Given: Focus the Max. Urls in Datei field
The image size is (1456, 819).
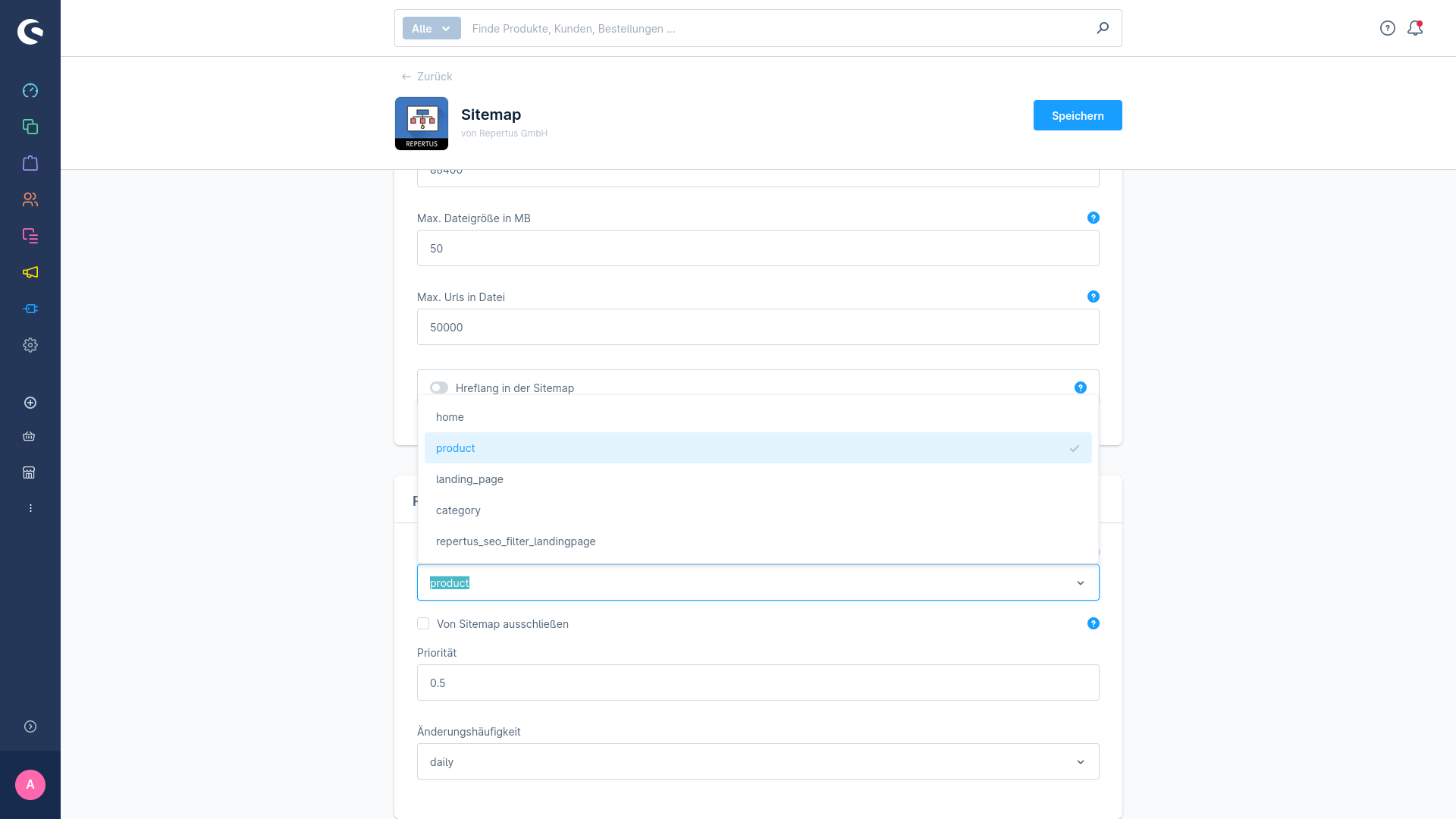Looking at the screenshot, I should point(758,327).
